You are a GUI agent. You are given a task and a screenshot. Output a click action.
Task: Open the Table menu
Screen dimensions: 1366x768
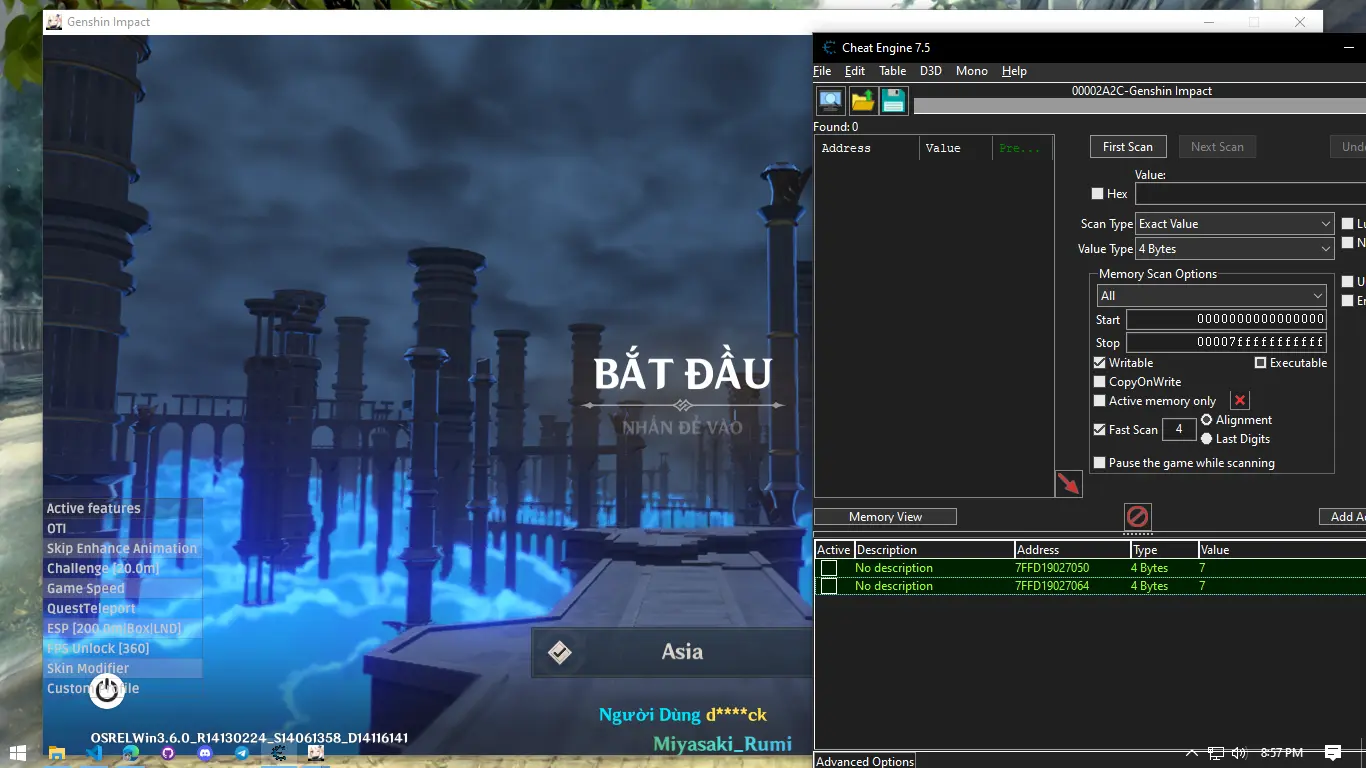click(893, 71)
